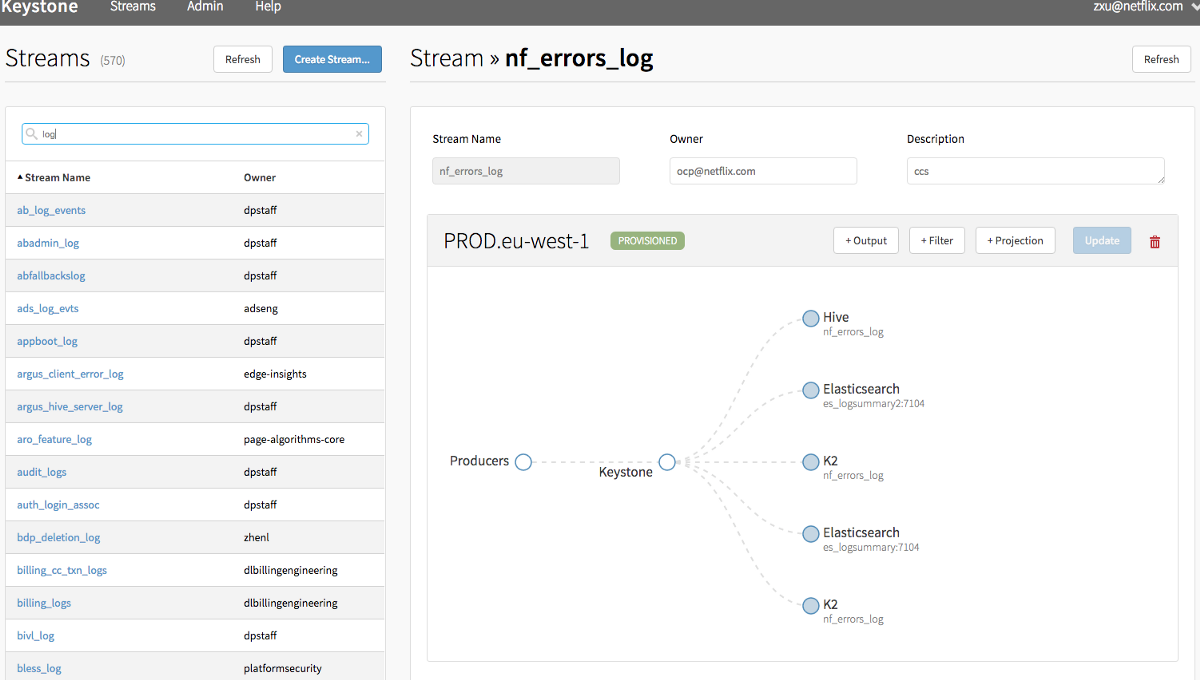The height and width of the screenshot is (680, 1200).
Task: Click the Producers node circle
Action: tap(523, 462)
